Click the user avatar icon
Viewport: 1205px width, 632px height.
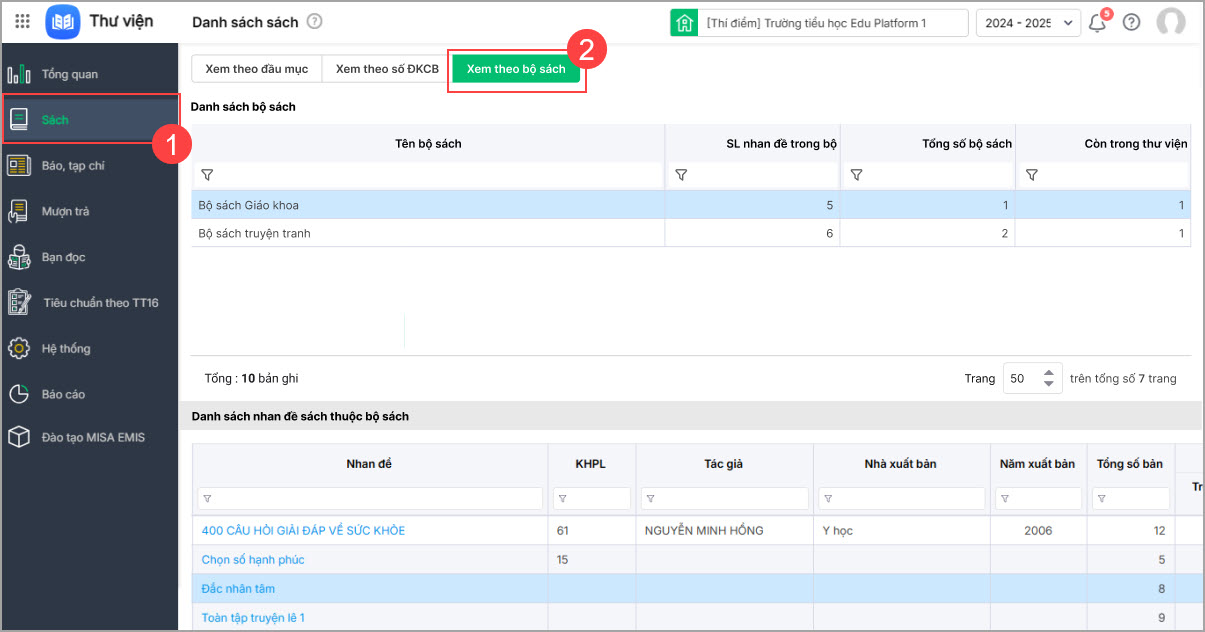[1170, 22]
